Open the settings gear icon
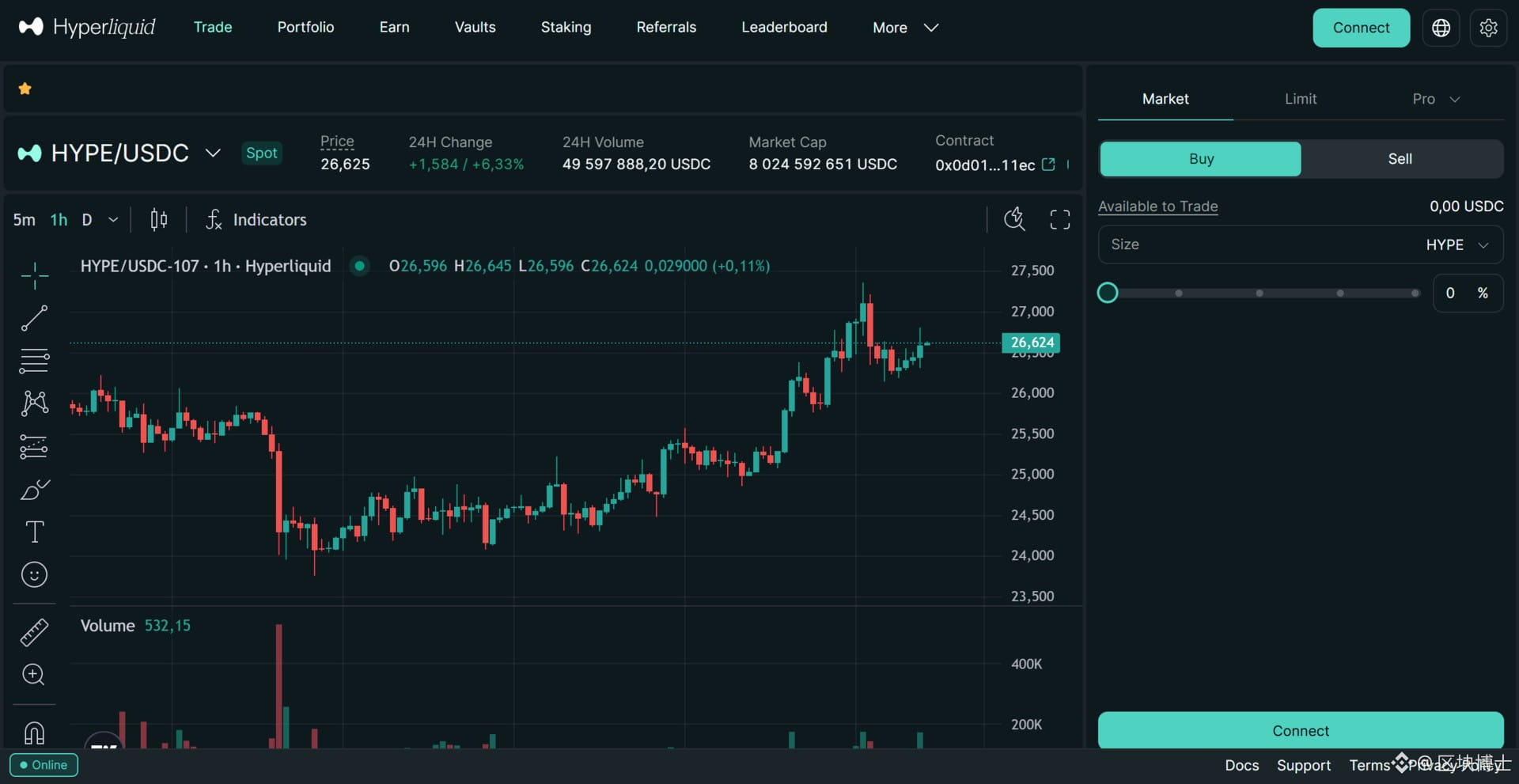 click(1488, 28)
